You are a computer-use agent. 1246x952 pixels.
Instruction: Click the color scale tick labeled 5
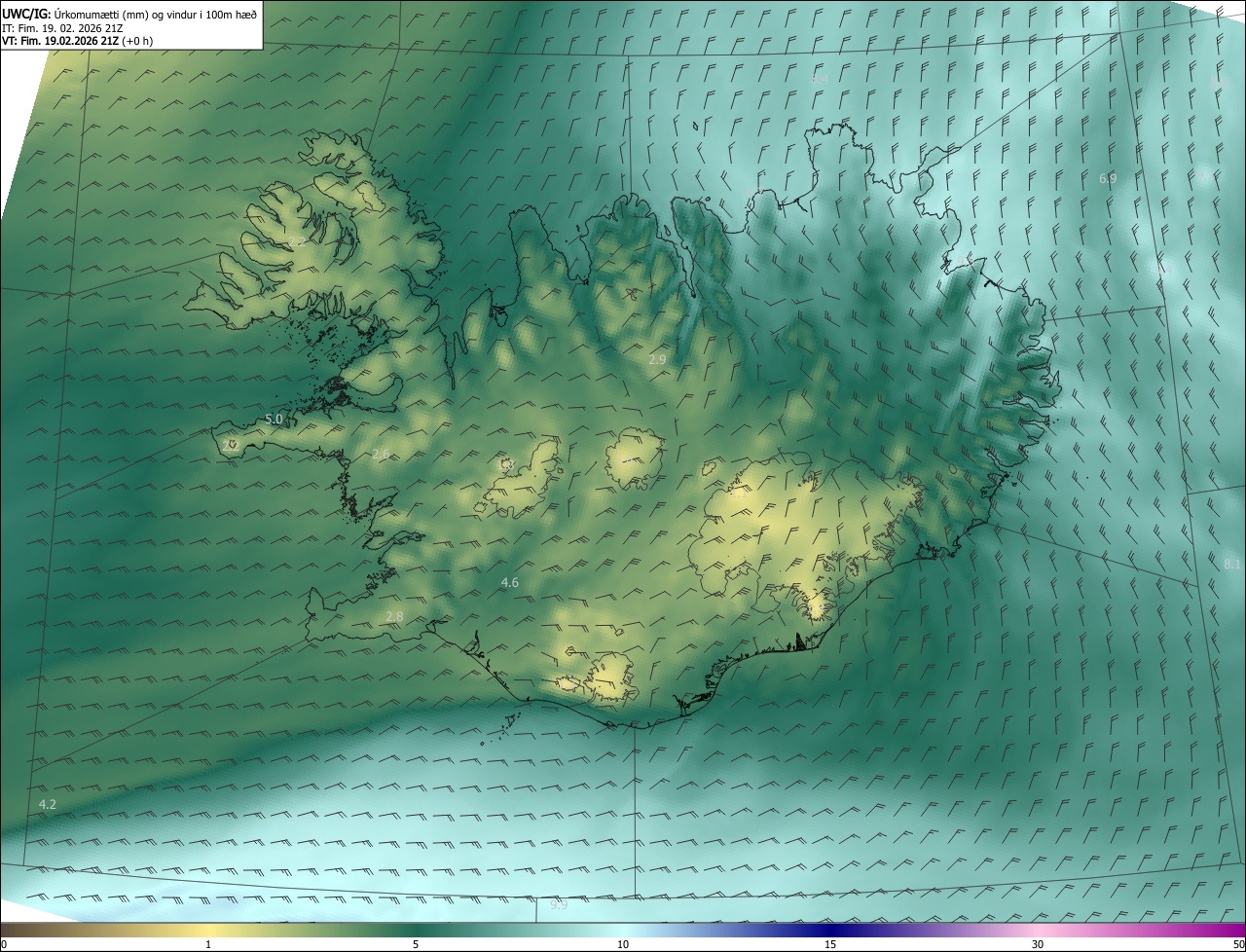coord(416,944)
